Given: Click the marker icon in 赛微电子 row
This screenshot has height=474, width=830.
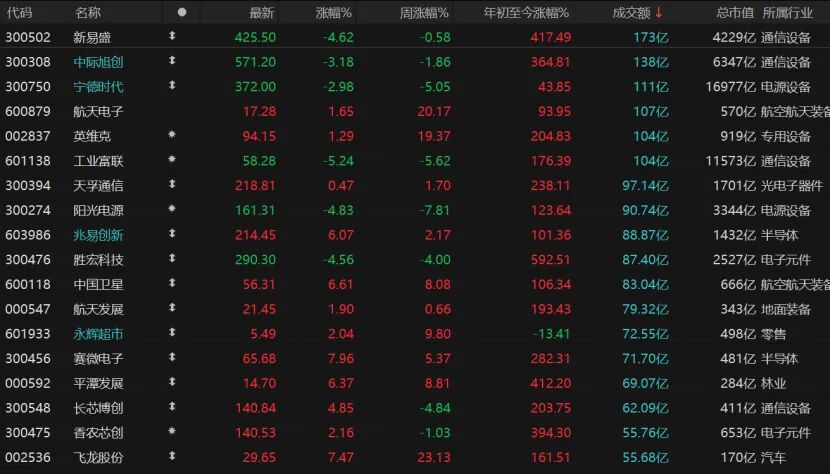Looking at the screenshot, I should pyautogui.click(x=172, y=357).
